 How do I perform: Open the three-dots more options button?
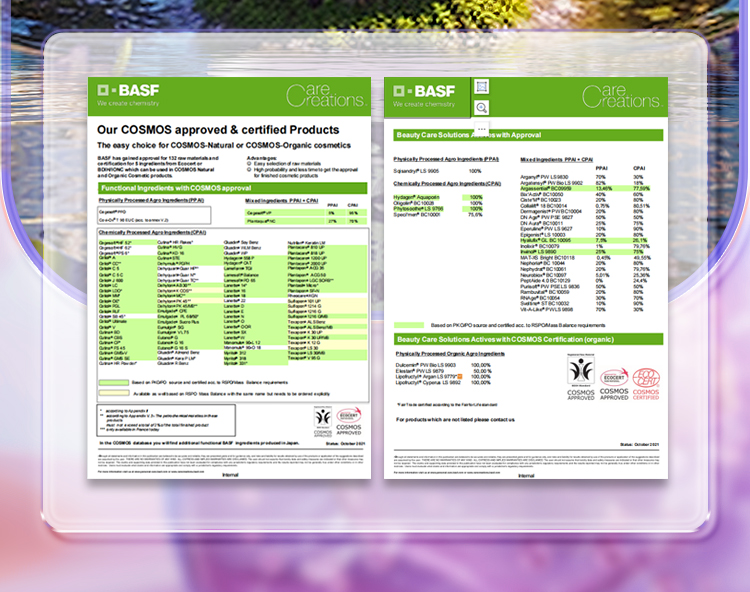[482, 129]
